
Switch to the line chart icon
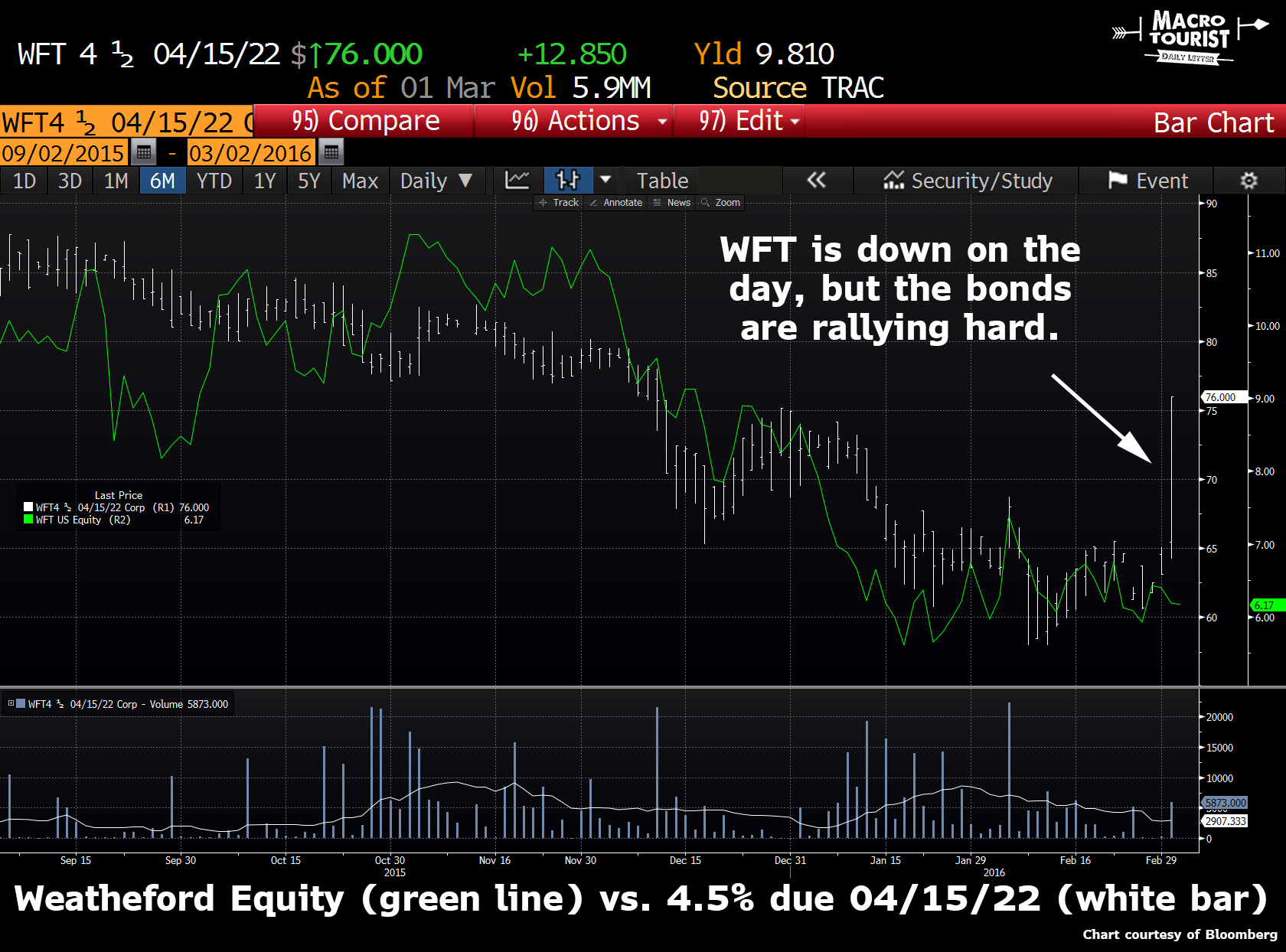pyautogui.click(x=517, y=181)
